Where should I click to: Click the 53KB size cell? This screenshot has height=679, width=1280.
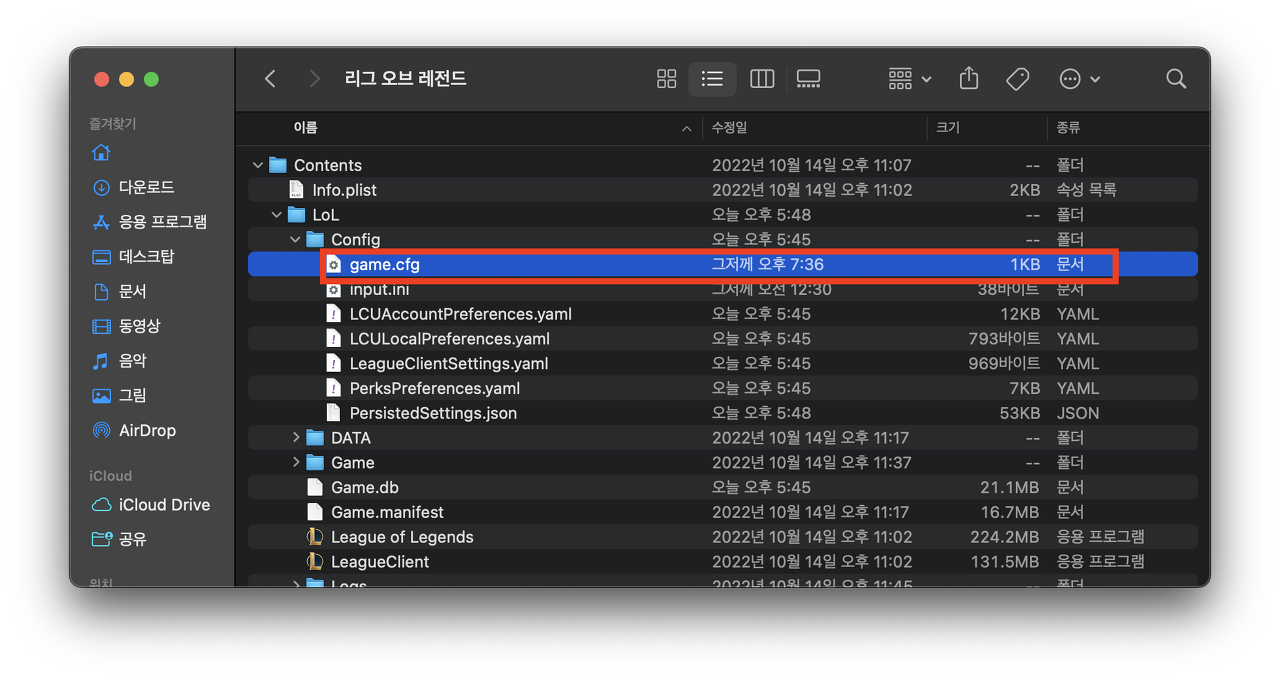(x=1019, y=413)
